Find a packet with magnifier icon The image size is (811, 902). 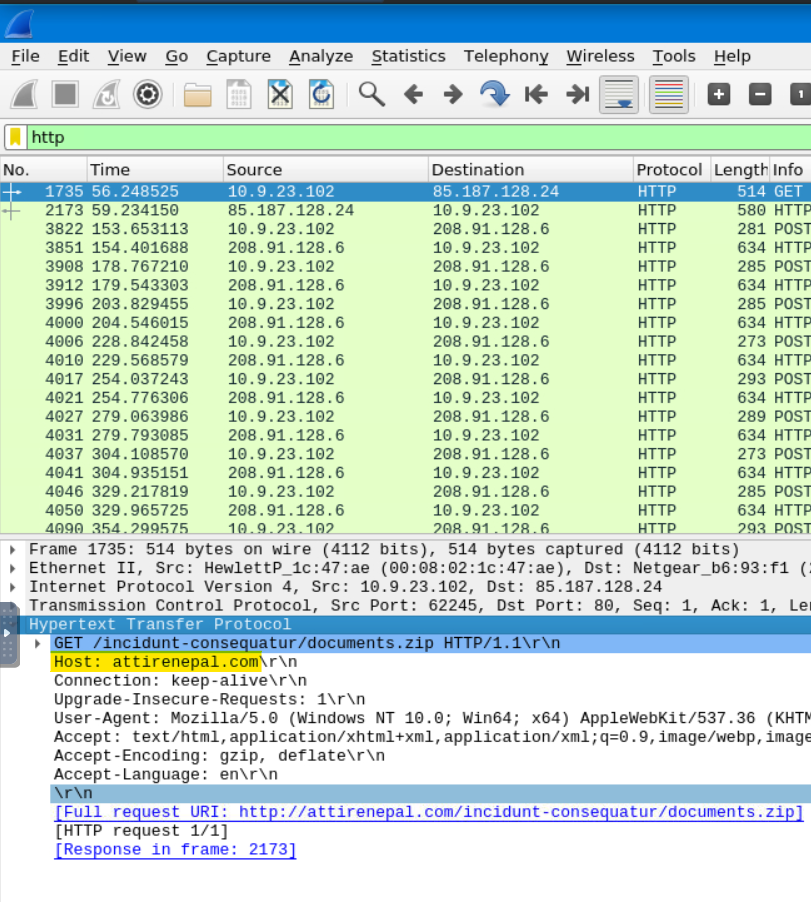coord(372,95)
